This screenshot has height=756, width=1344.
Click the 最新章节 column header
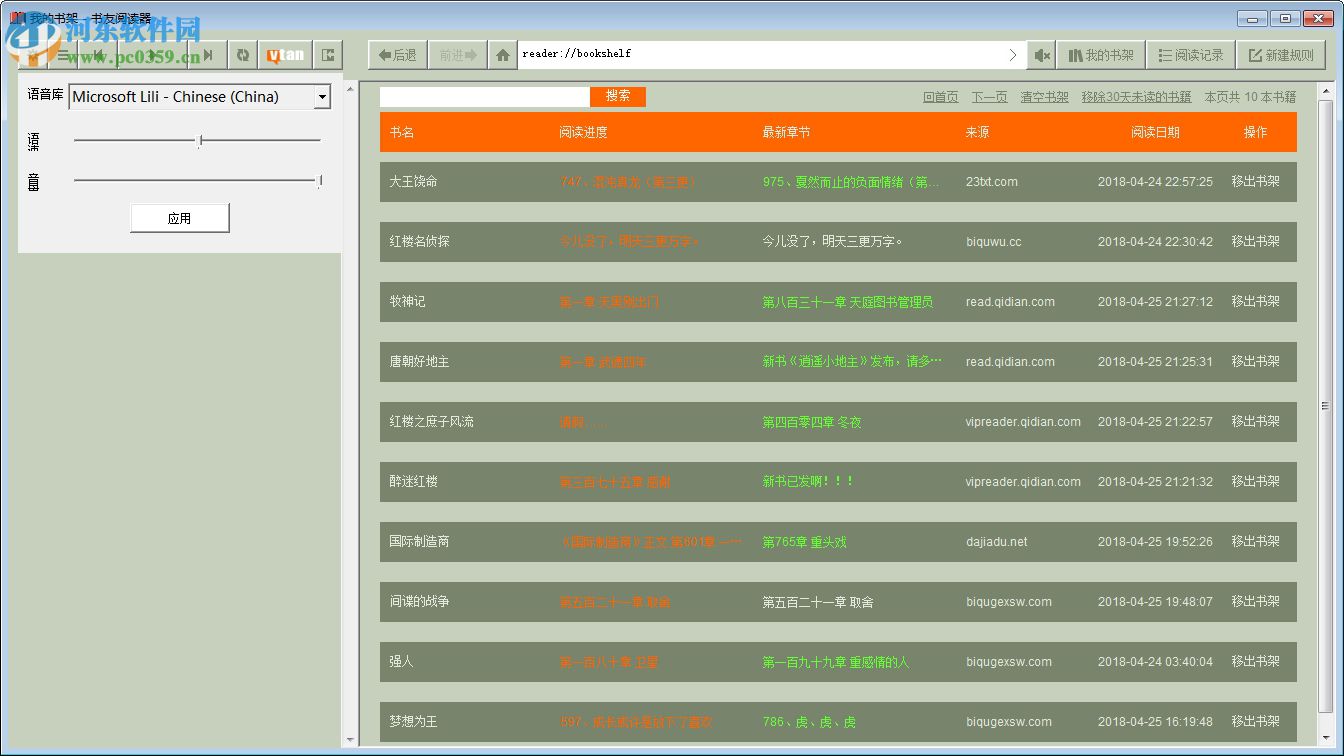tap(786, 132)
